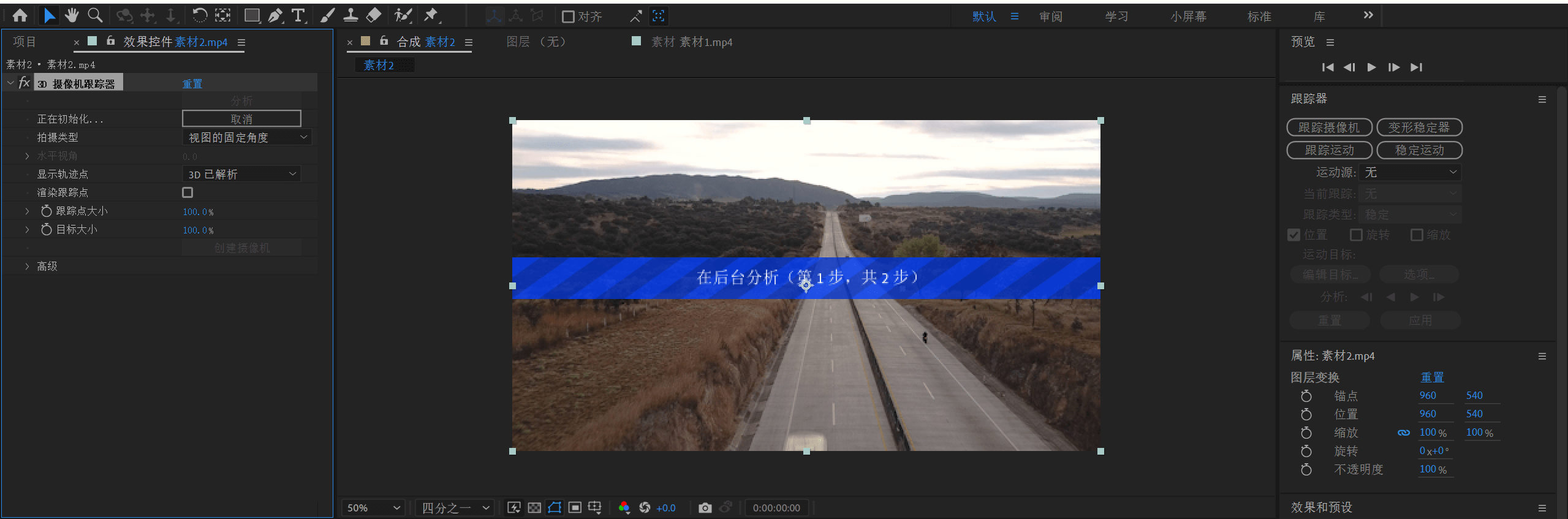Switch to the 学习 workspace
1568x519 pixels.
click(1116, 17)
